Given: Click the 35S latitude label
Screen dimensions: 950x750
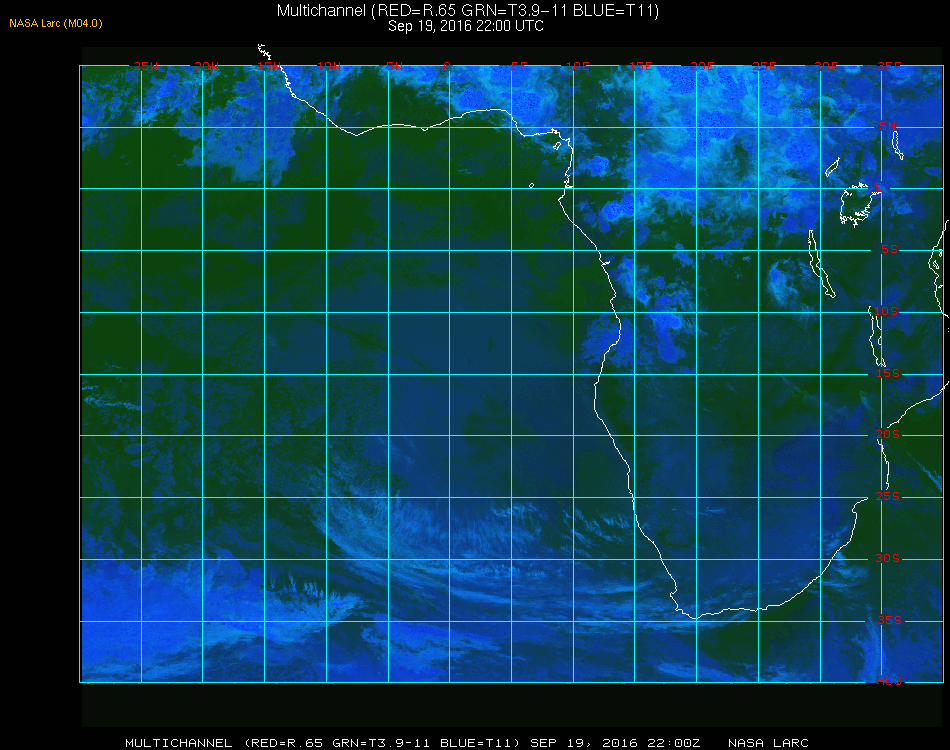Looking at the screenshot, I should [889, 620].
